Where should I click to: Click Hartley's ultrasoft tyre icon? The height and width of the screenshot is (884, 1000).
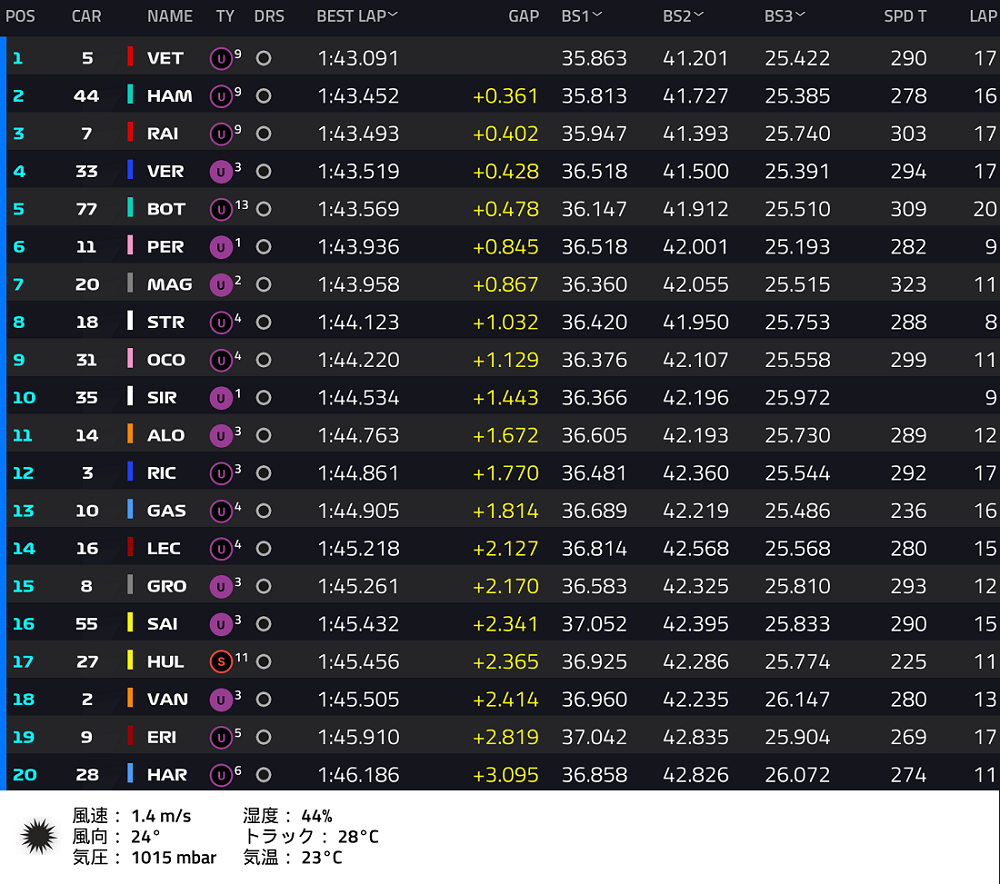pos(221,775)
